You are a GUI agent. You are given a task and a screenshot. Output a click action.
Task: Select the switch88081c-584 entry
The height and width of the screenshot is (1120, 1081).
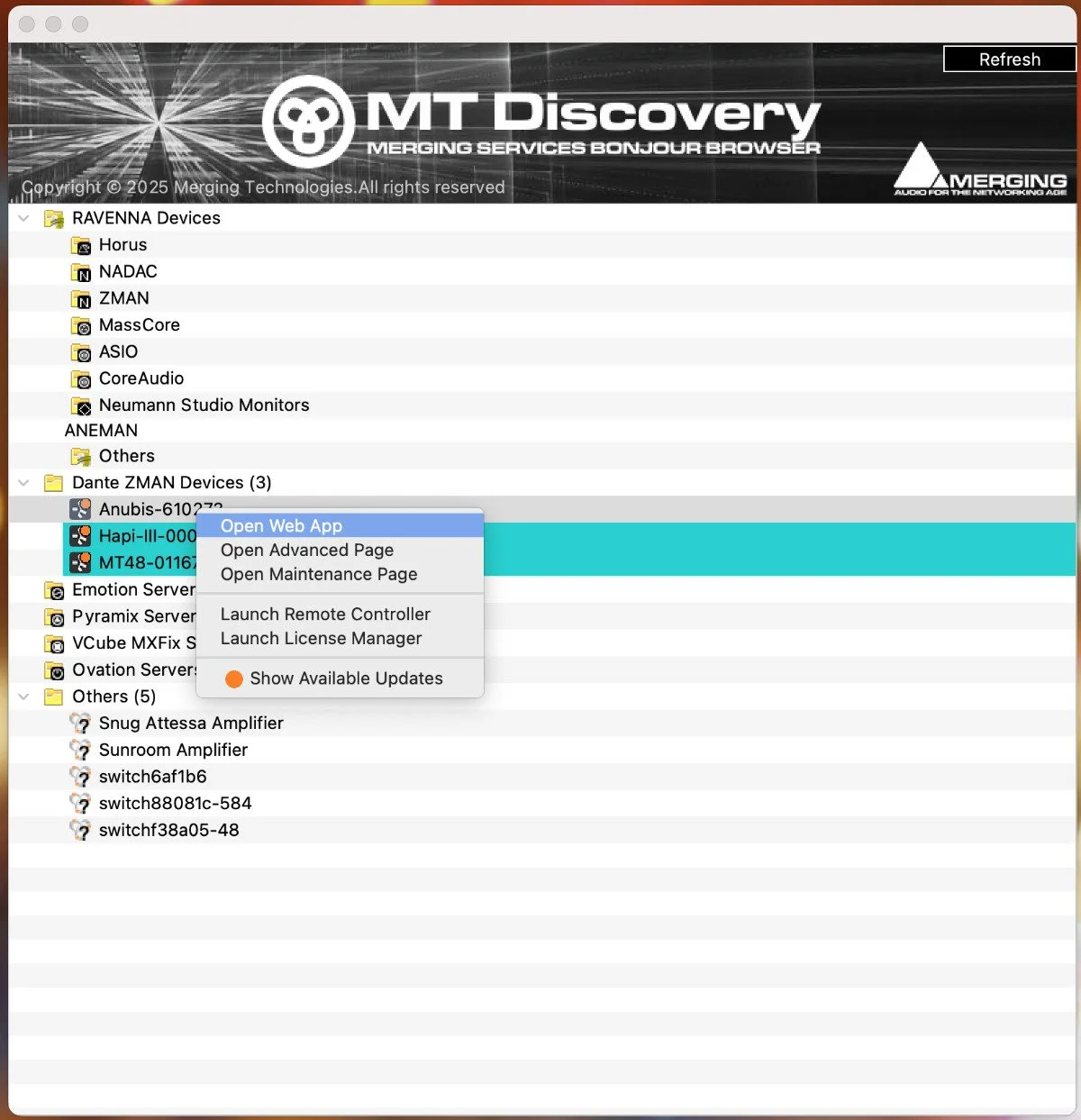pos(542,804)
